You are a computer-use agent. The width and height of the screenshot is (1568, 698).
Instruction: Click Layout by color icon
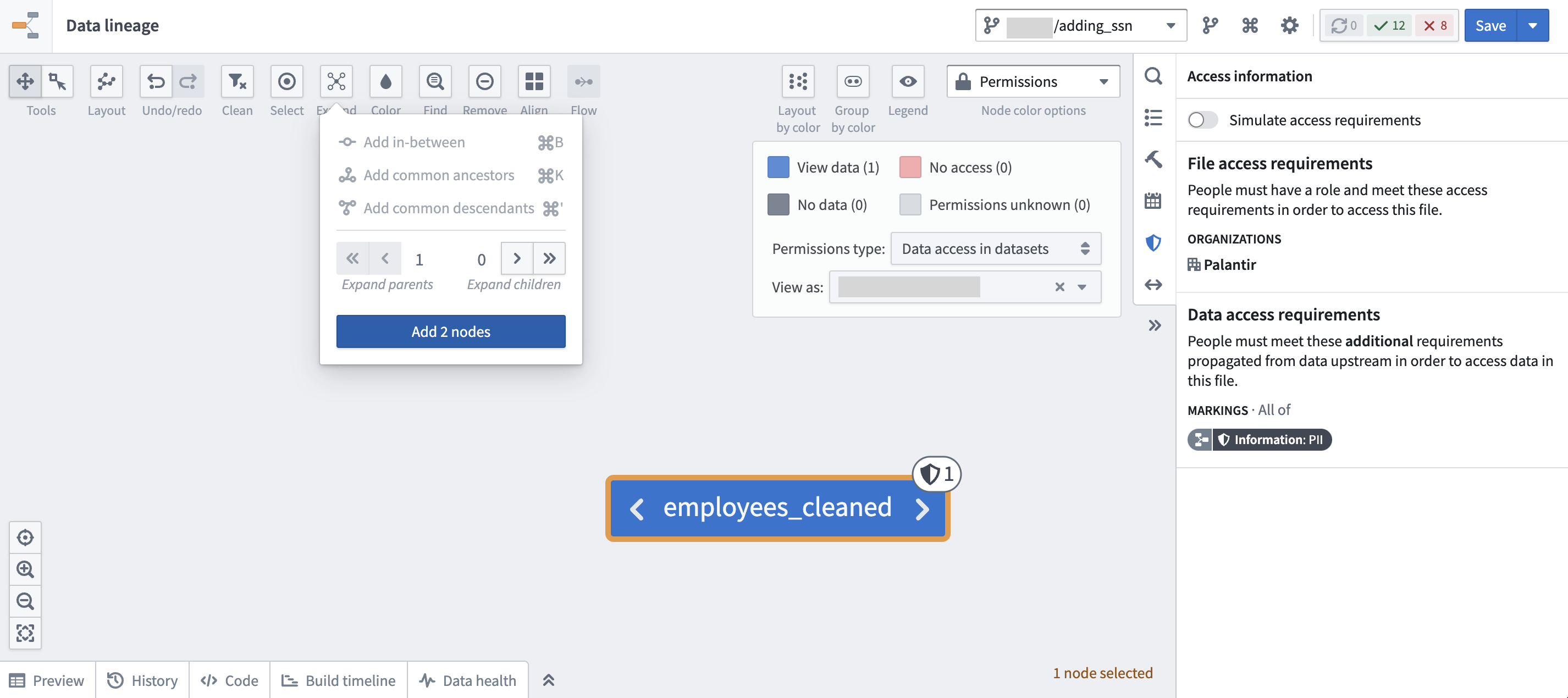[x=798, y=81]
